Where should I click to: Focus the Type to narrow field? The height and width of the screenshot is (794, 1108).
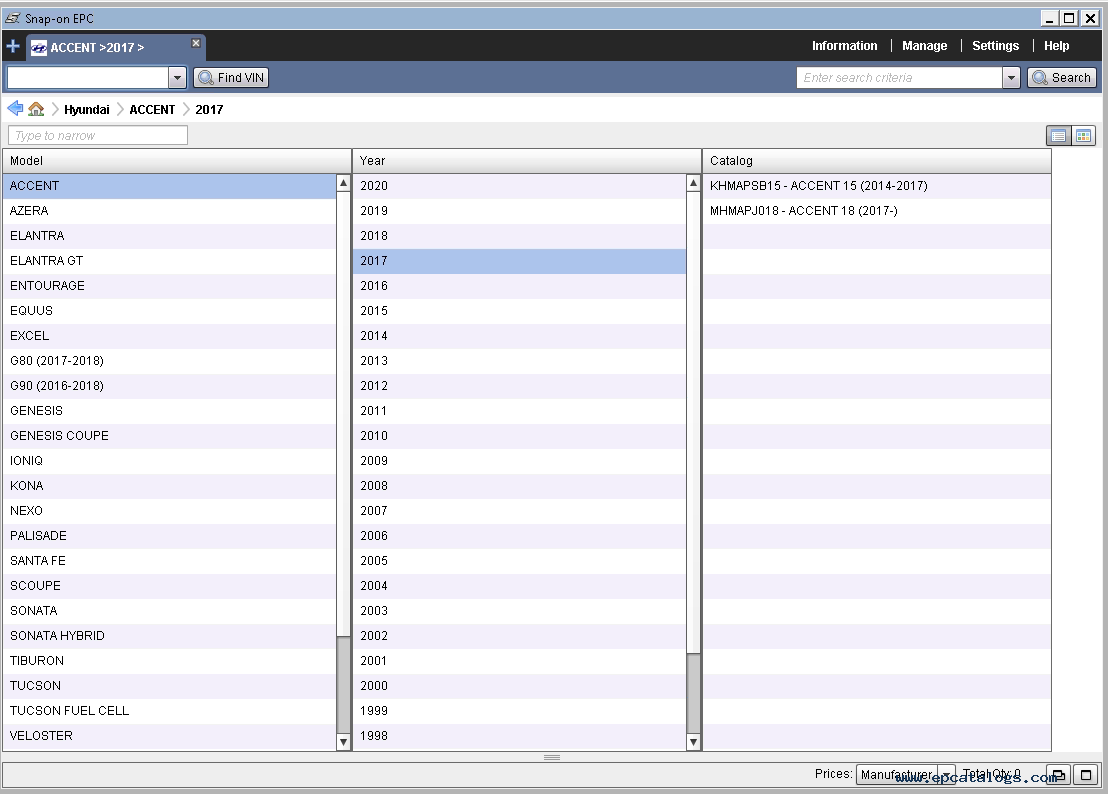pyautogui.click(x=98, y=135)
